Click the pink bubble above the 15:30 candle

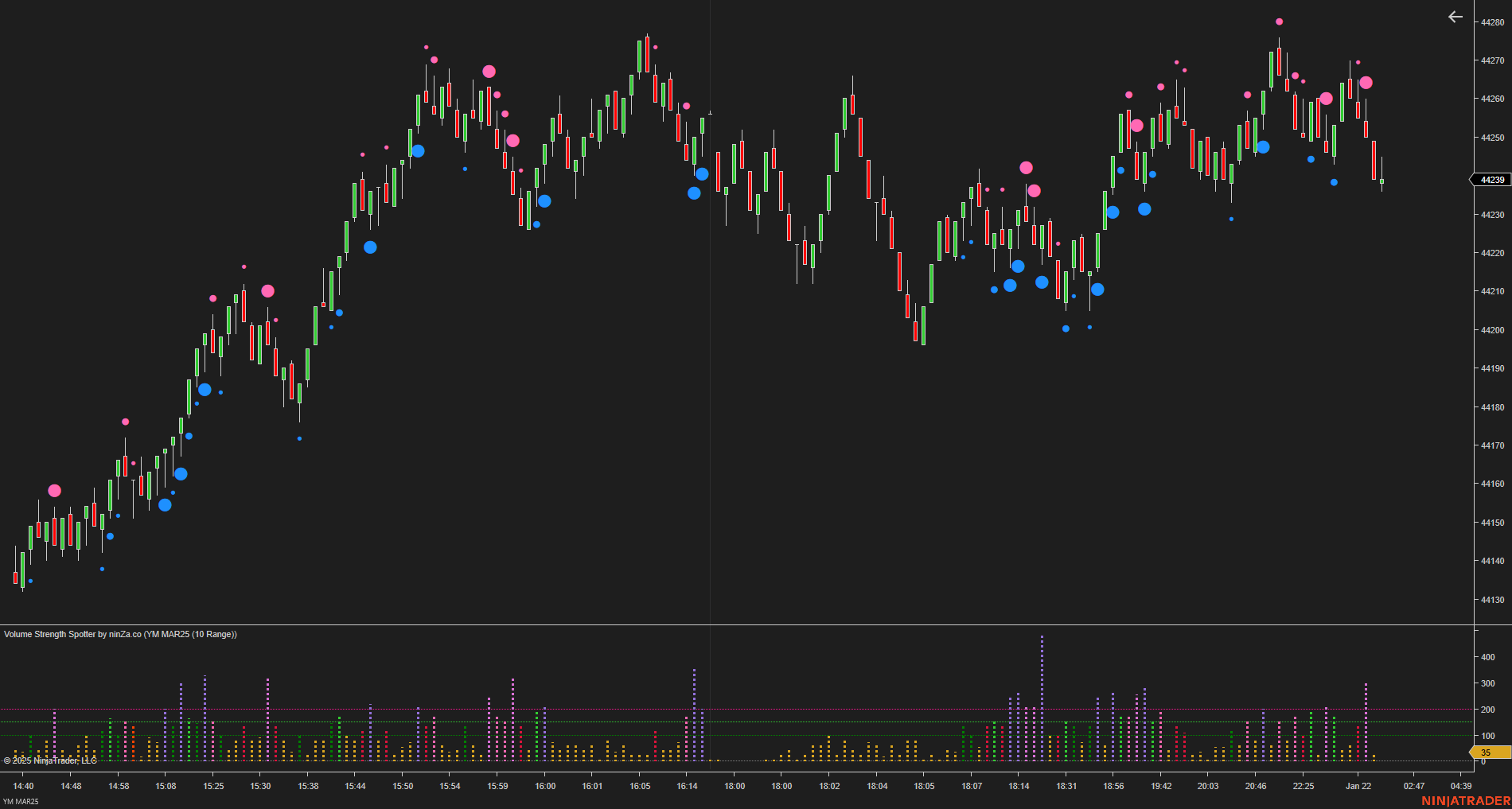tap(267, 291)
